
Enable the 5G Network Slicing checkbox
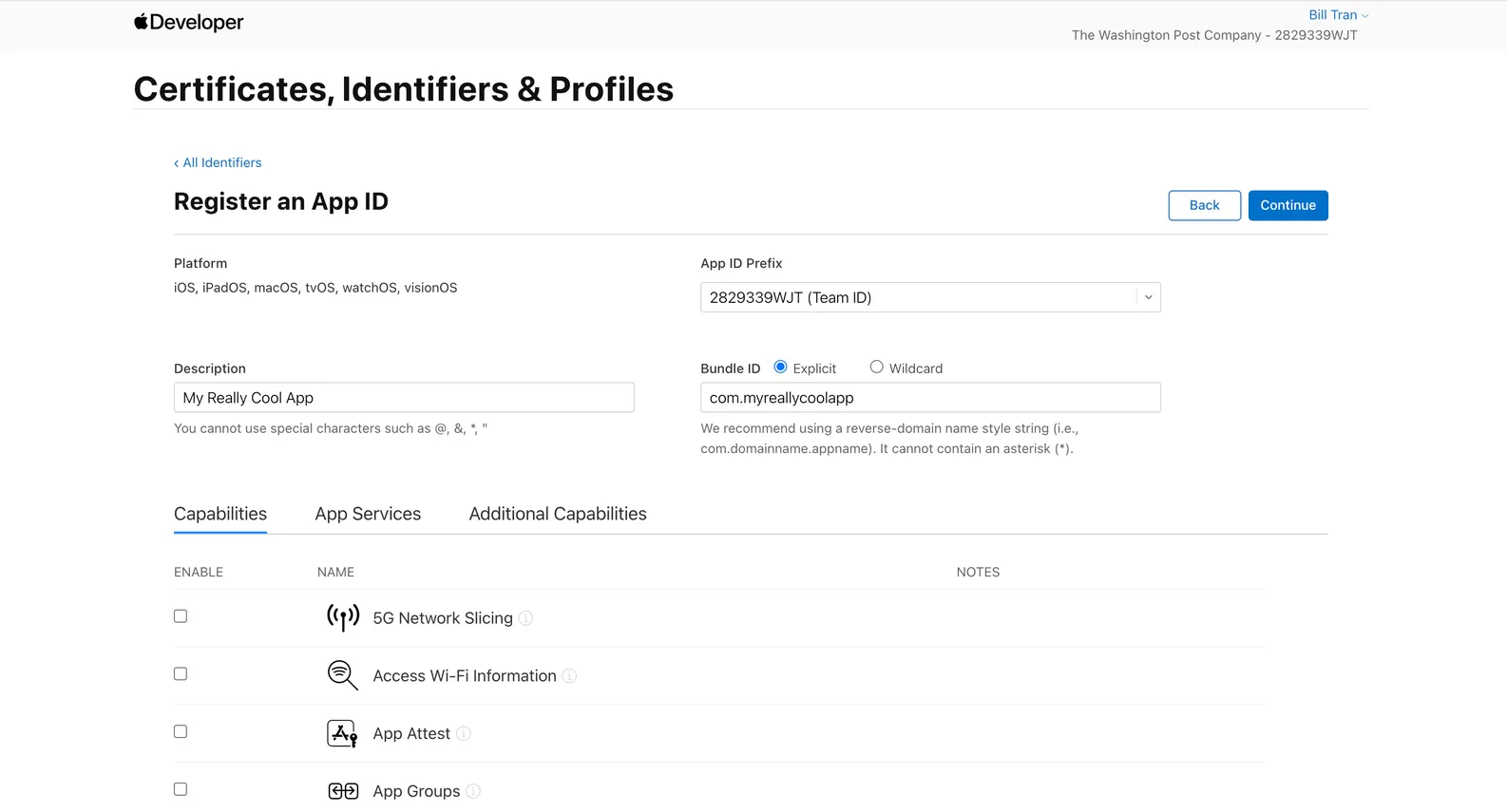[181, 616]
